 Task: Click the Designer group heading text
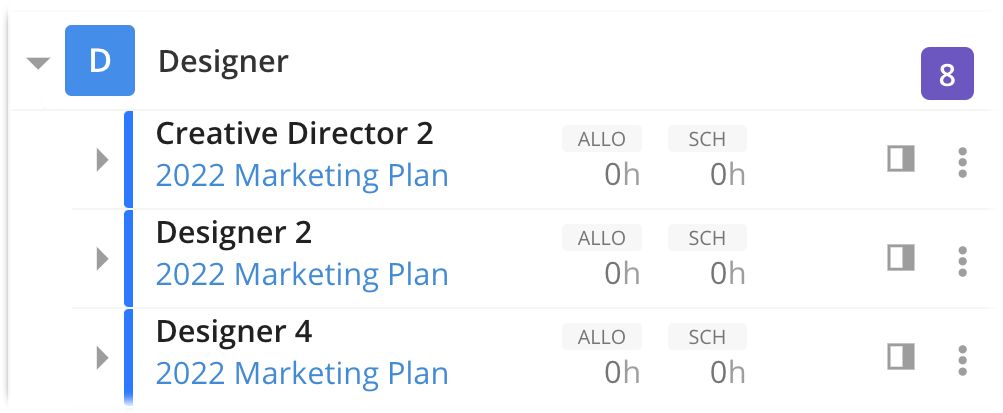click(x=223, y=61)
